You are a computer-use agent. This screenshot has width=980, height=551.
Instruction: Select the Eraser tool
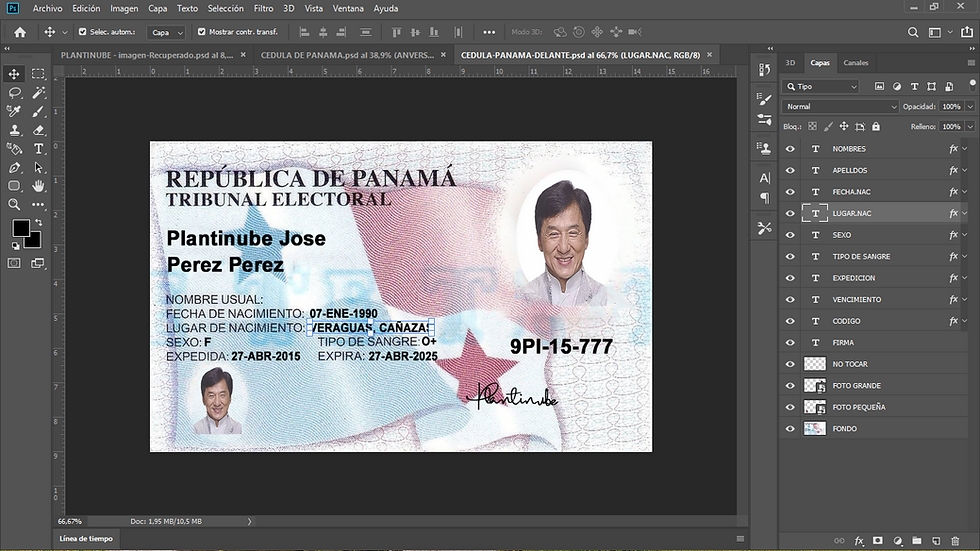[x=38, y=130]
